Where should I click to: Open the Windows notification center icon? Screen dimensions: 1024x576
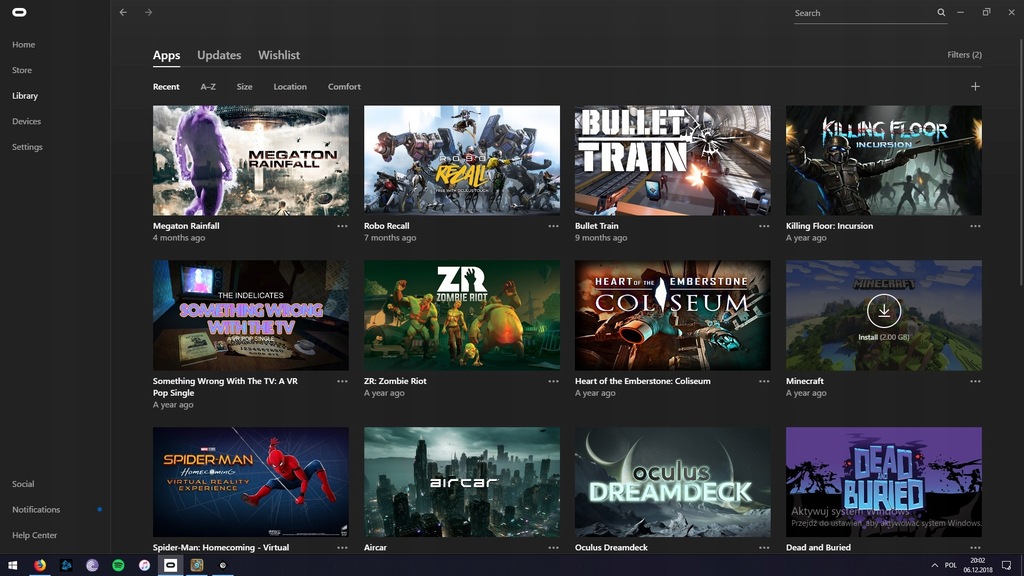(1006, 565)
